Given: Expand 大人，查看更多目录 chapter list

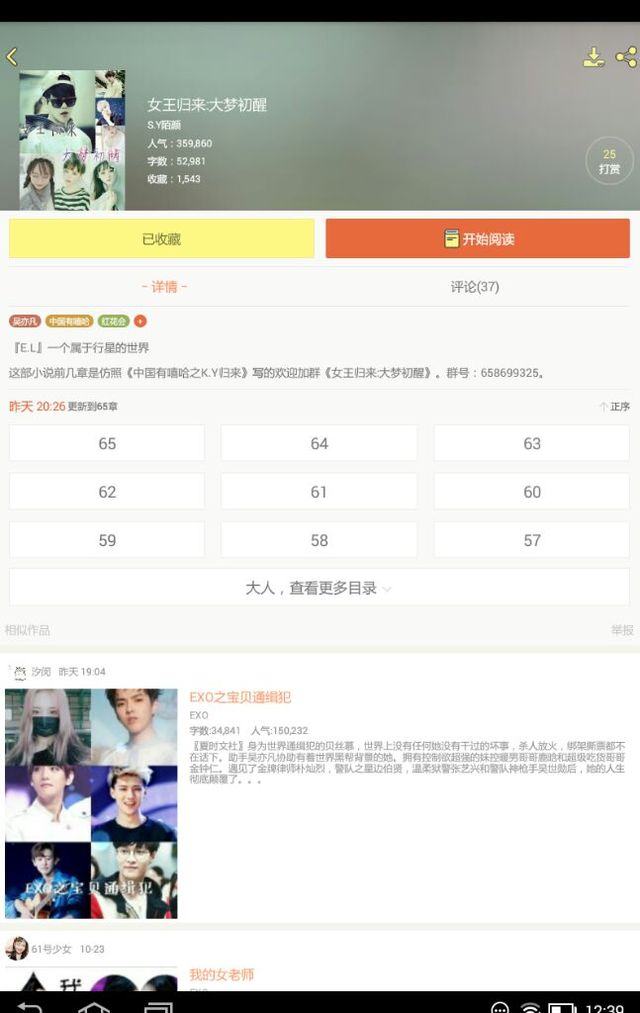Looking at the screenshot, I should click(x=319, y=587).
